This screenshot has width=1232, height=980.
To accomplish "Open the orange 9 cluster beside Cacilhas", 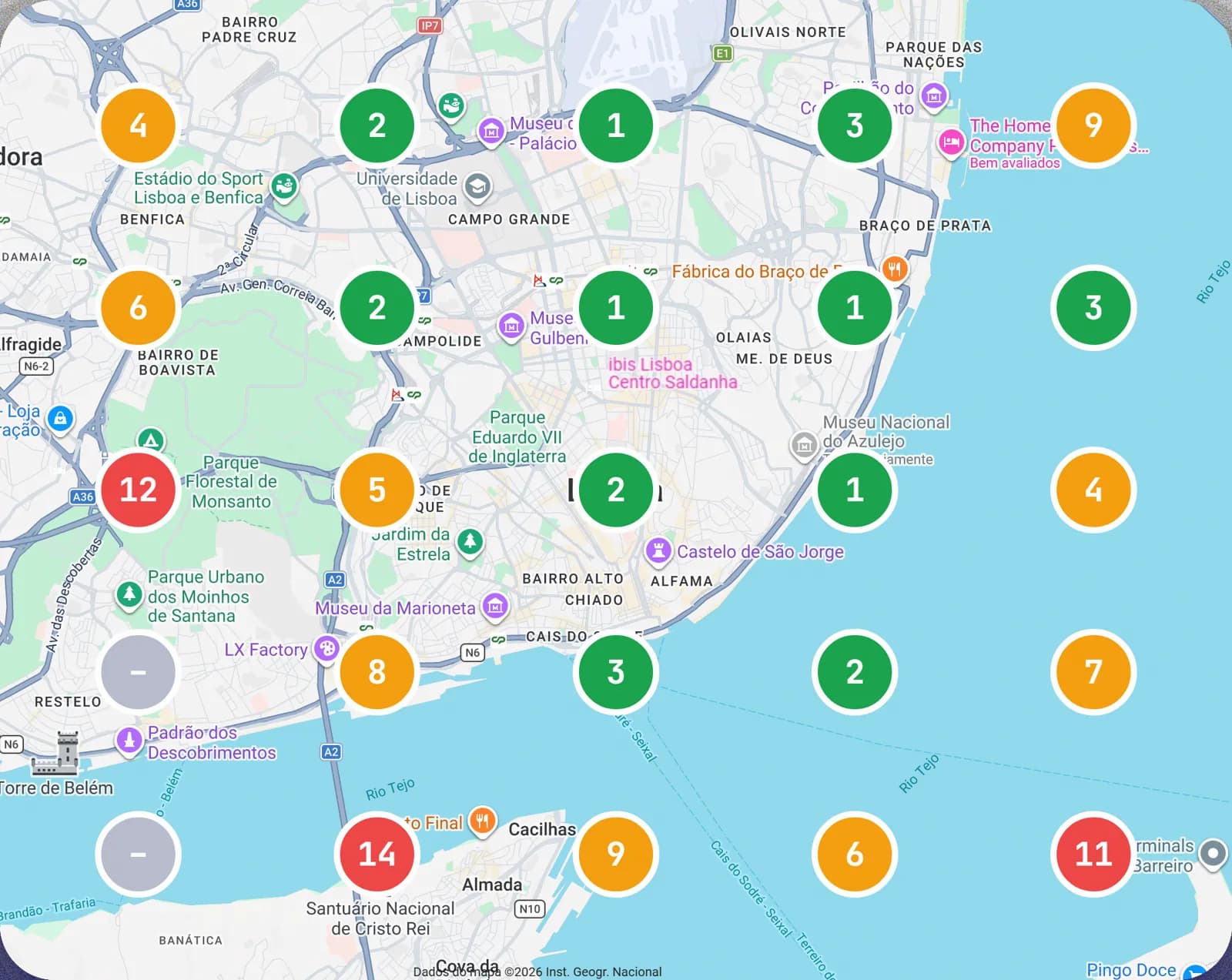I will point(615,854).
